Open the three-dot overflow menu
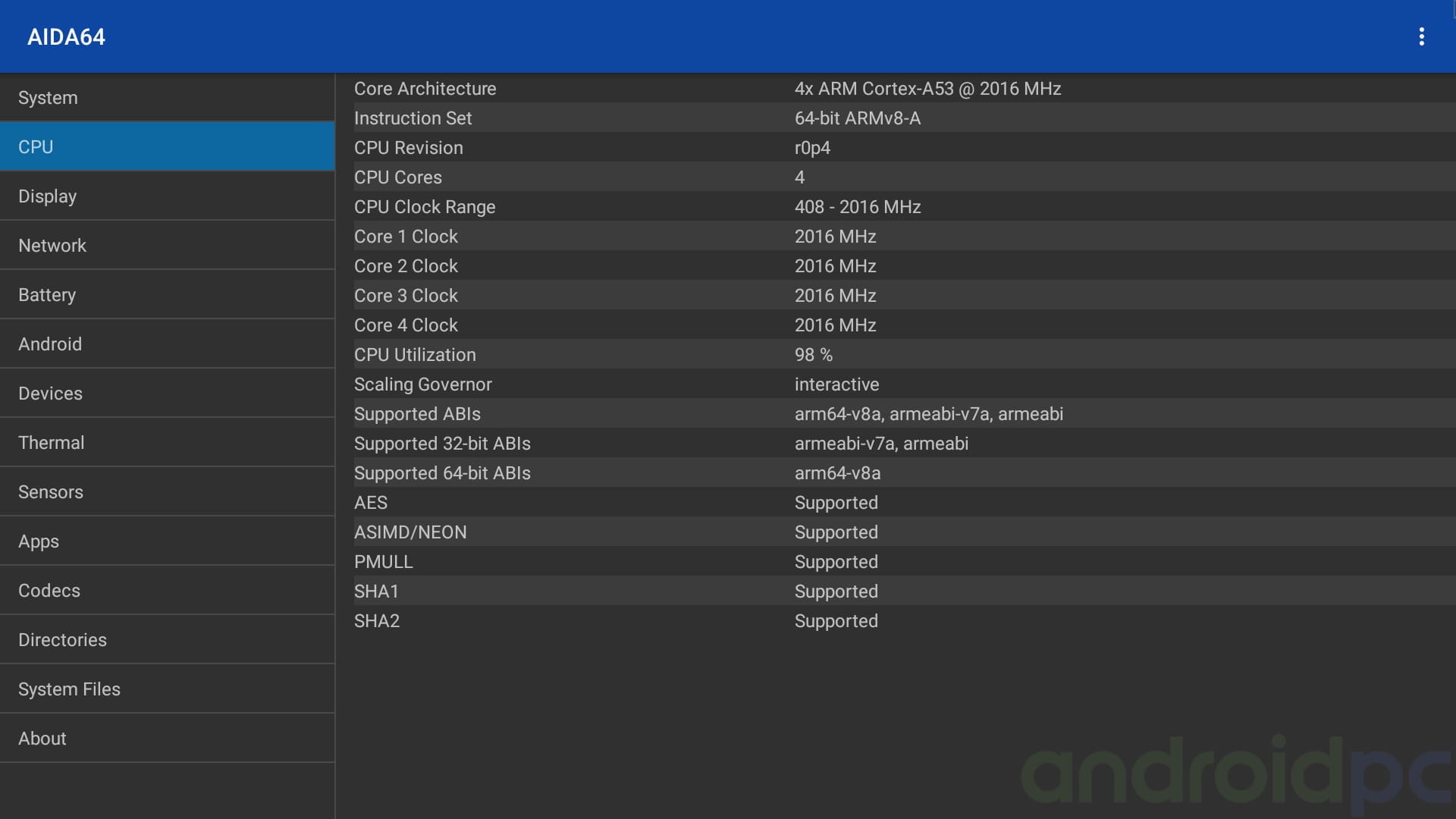This screenshot has height=819, width=1456. [1421, 36]
